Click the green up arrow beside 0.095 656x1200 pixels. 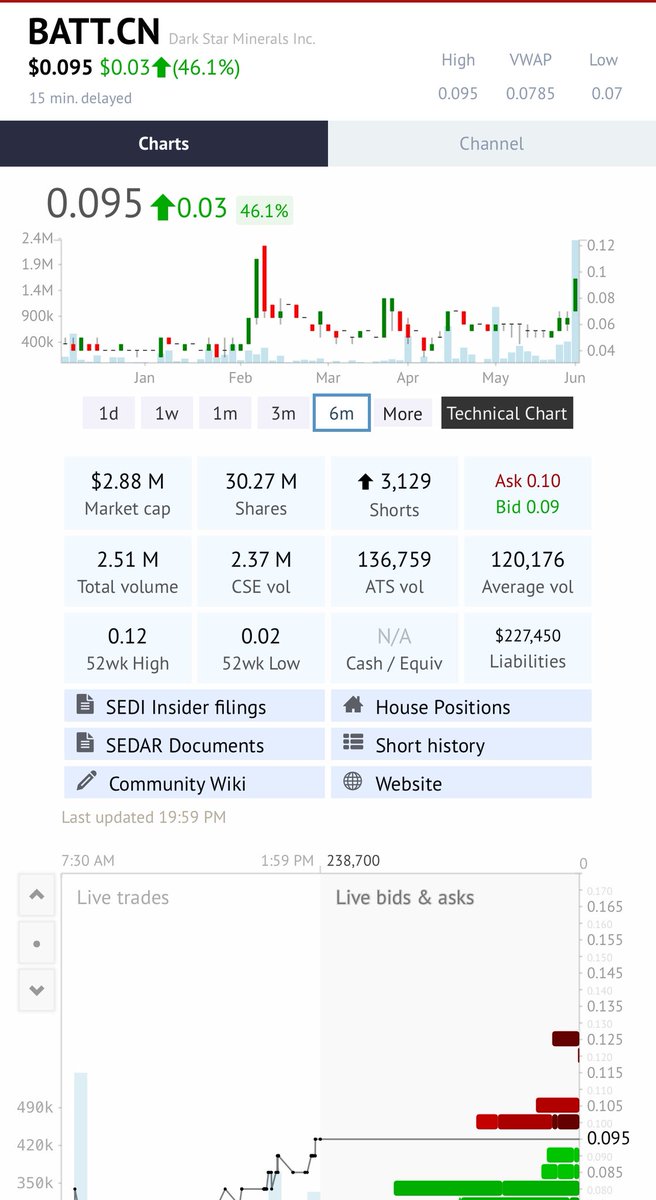(x=162, y=207)
